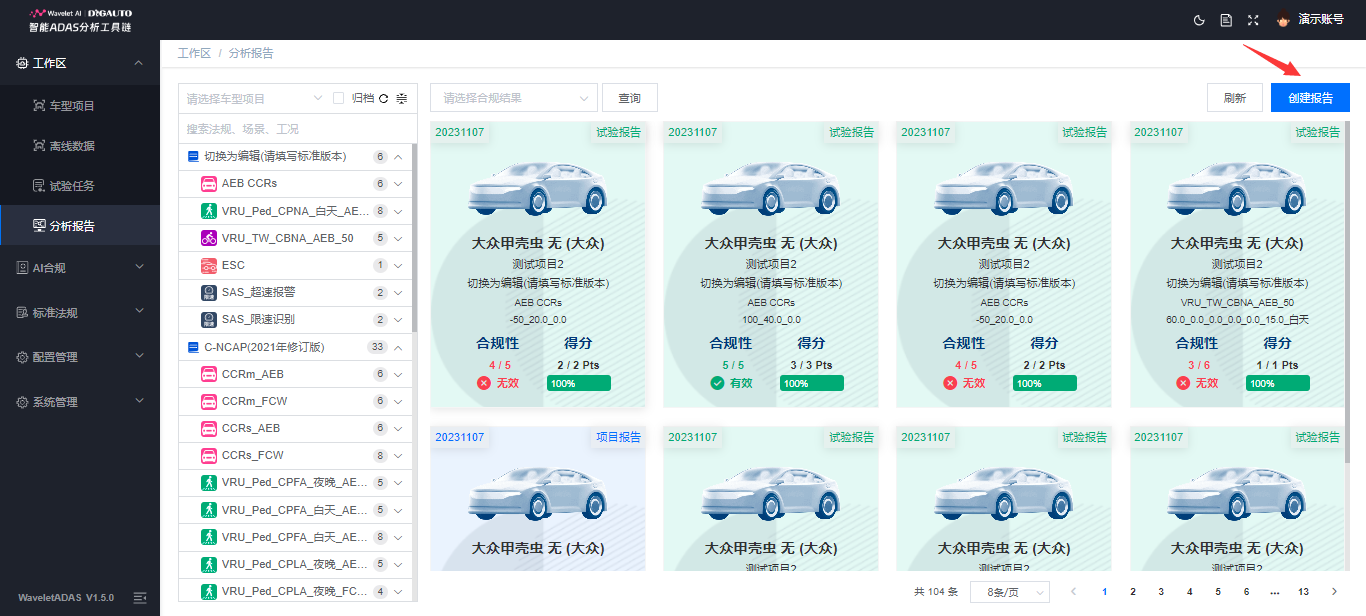This screenshot has height=616, width=1366.
Task: Expand the AI合规 sidebar menu
Action: pos(80,267)
